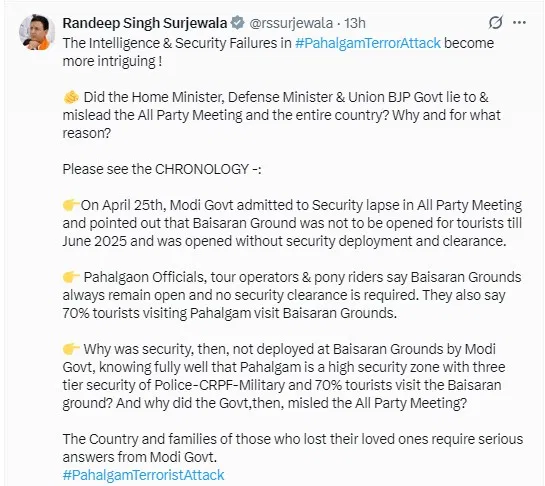The width and height of the screenshot is (545, 486).
Task: Open the #PahalgamTerroristAttack hashtag at bottom
Action: (x=143, y=475)
